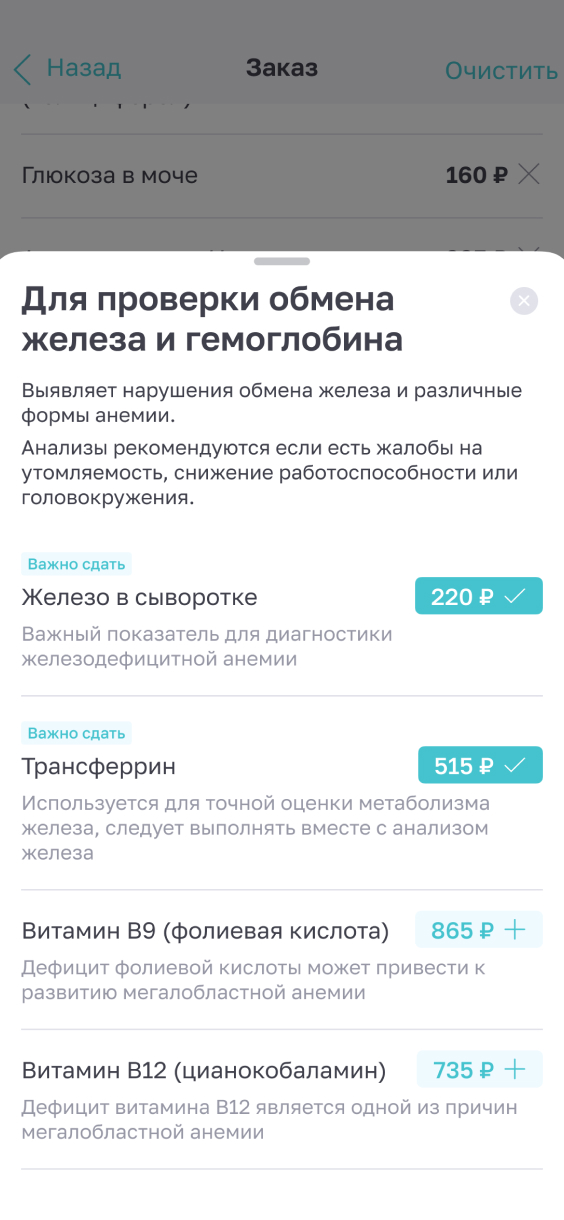
Task: Tap the Важно сдать badge above Трансферрин
Action: point(77,733)
